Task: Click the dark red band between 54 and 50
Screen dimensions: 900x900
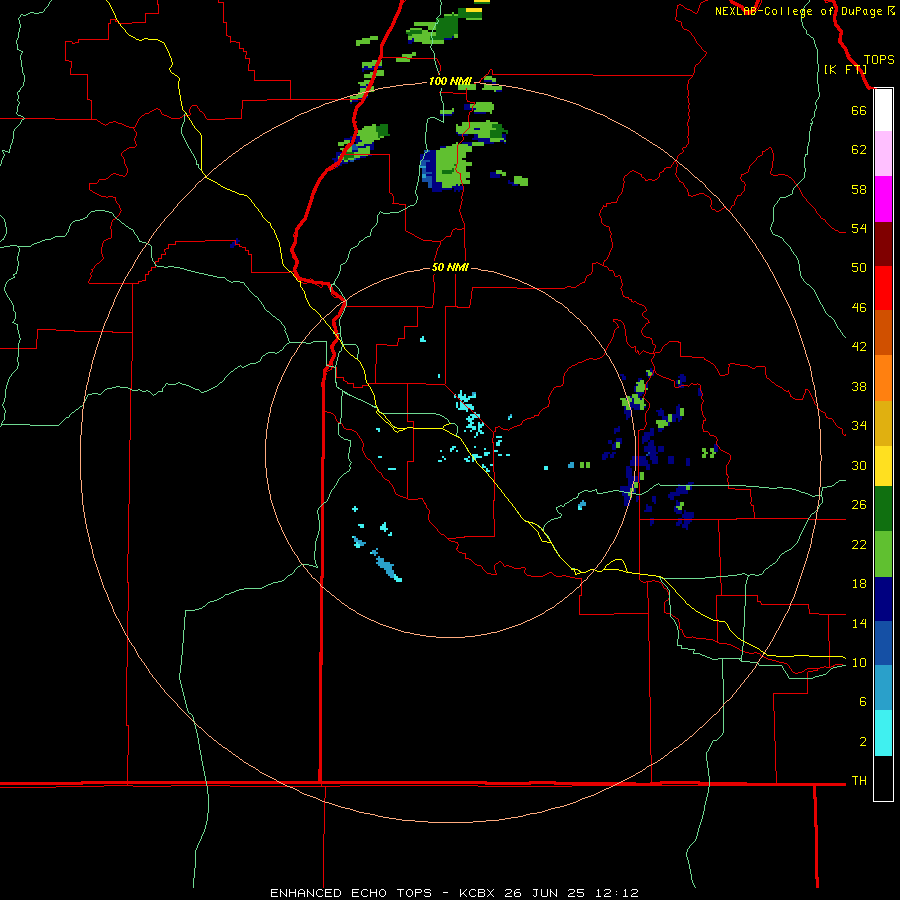Action: 883,244
